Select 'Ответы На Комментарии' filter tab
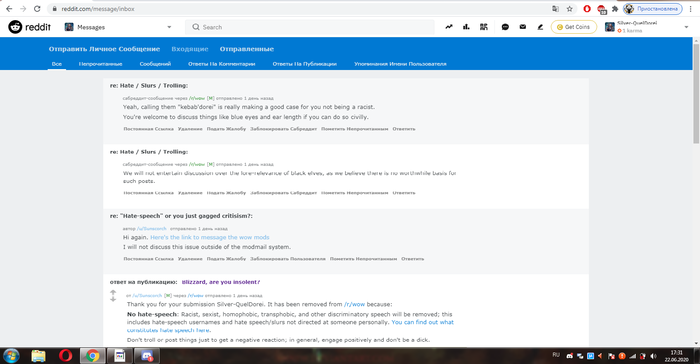The height and width of the screenshot is (364, 700). 221,64
